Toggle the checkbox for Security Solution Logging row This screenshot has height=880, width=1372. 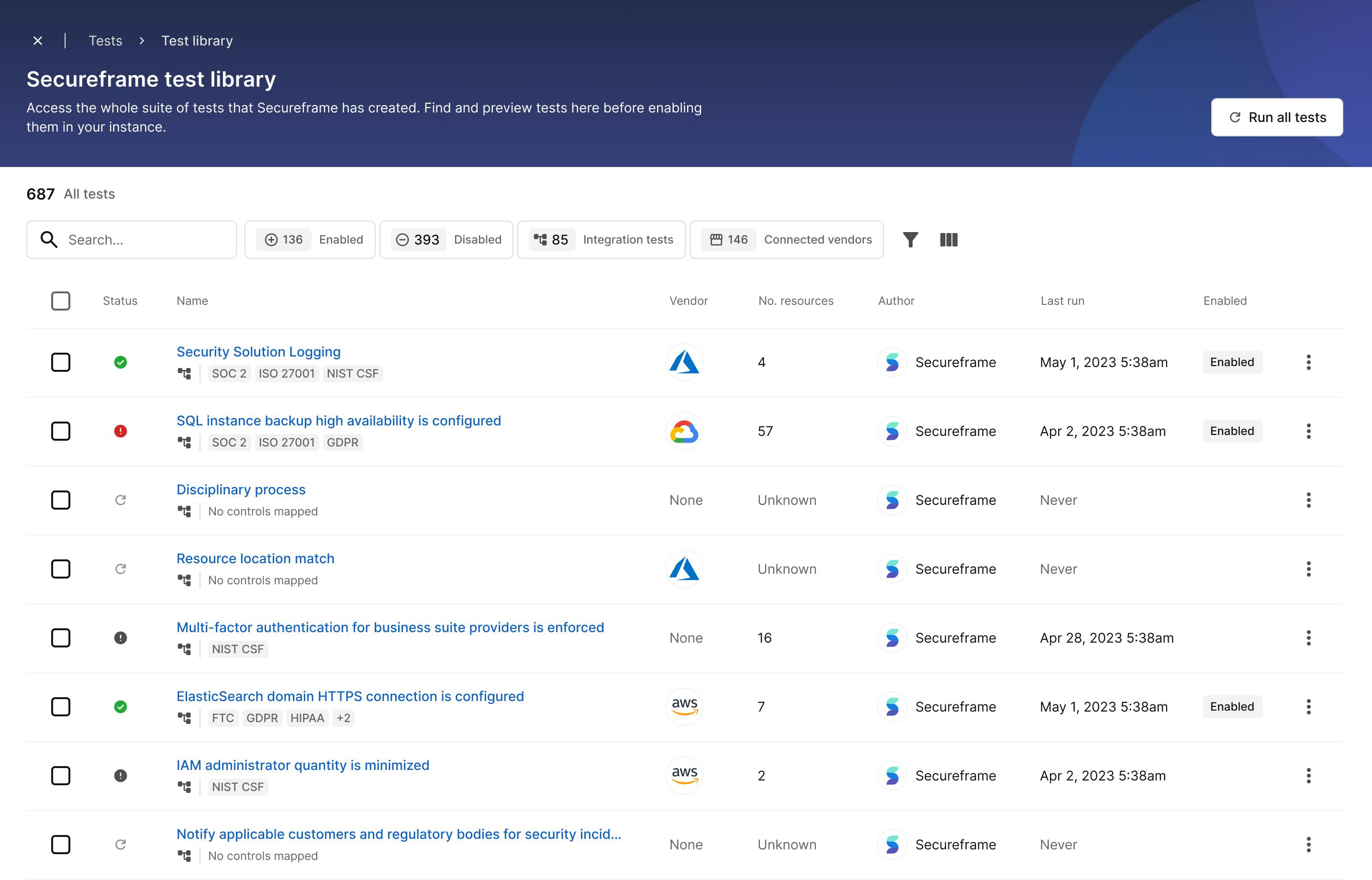coord(61,362)
